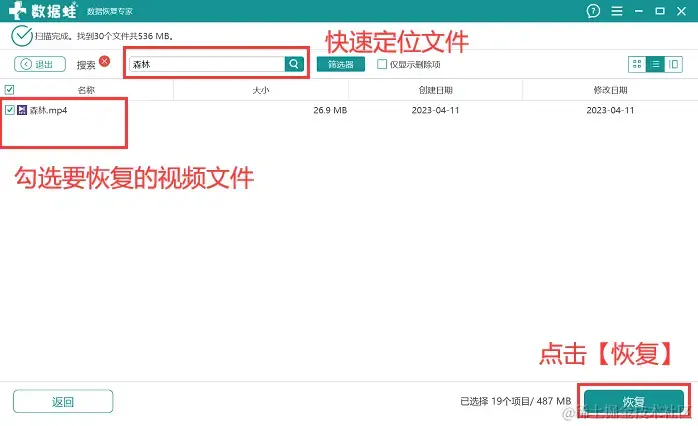Click the created date 2023-04-11 cell
The height and width of the screenshot is (426, 698).
[x=435, y=110]
